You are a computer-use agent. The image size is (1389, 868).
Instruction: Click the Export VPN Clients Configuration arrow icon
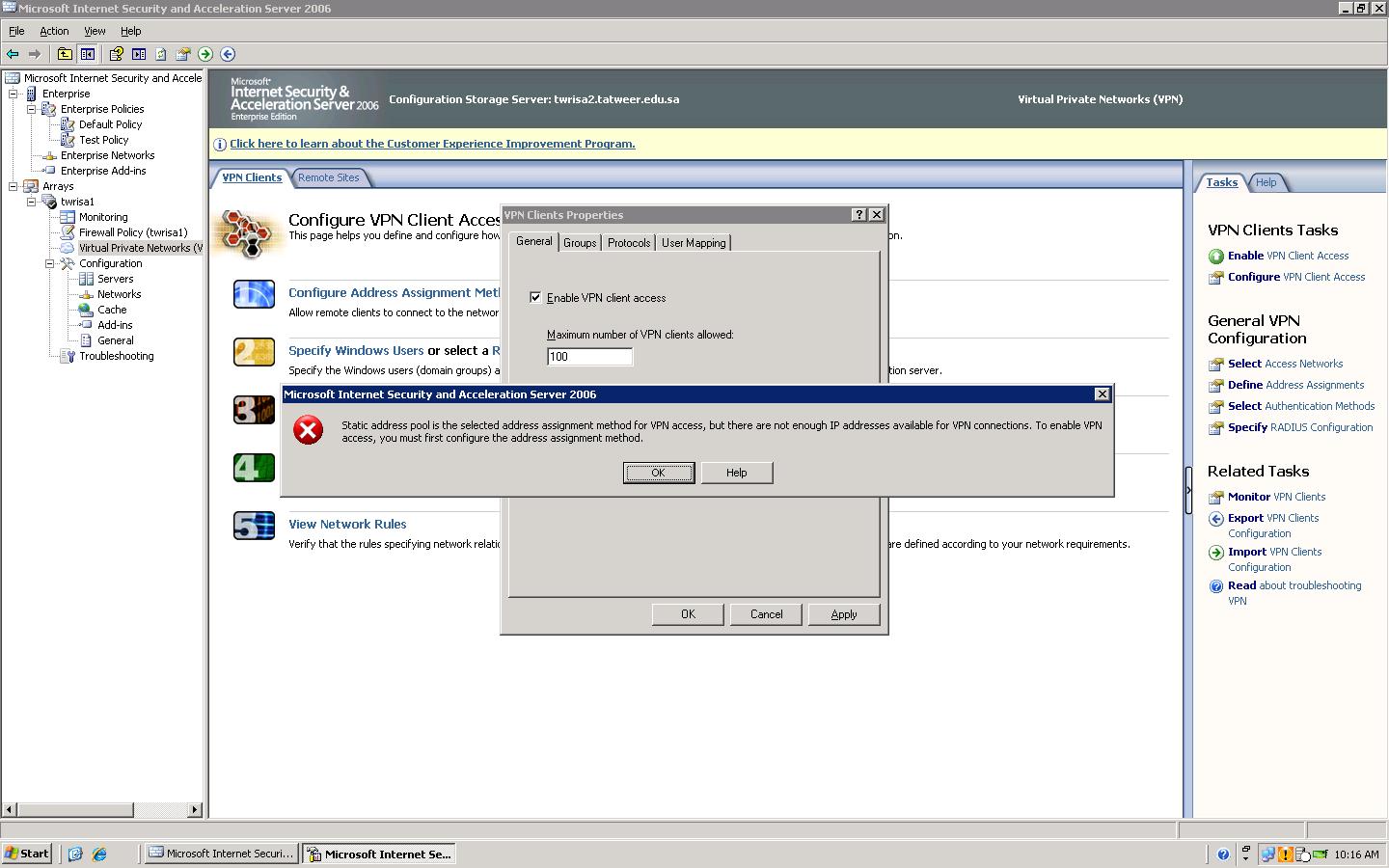click(1216, 519)
